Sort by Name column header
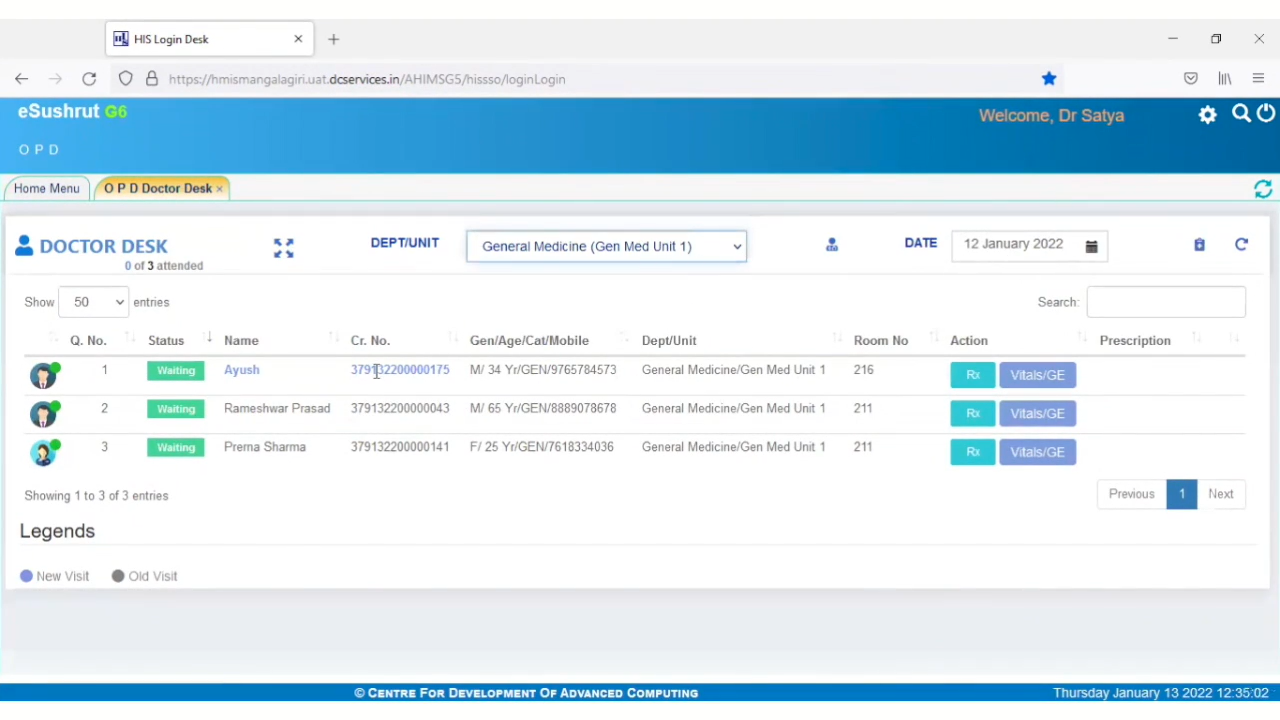Screen dimensions: 1280x720 (241, 341)
